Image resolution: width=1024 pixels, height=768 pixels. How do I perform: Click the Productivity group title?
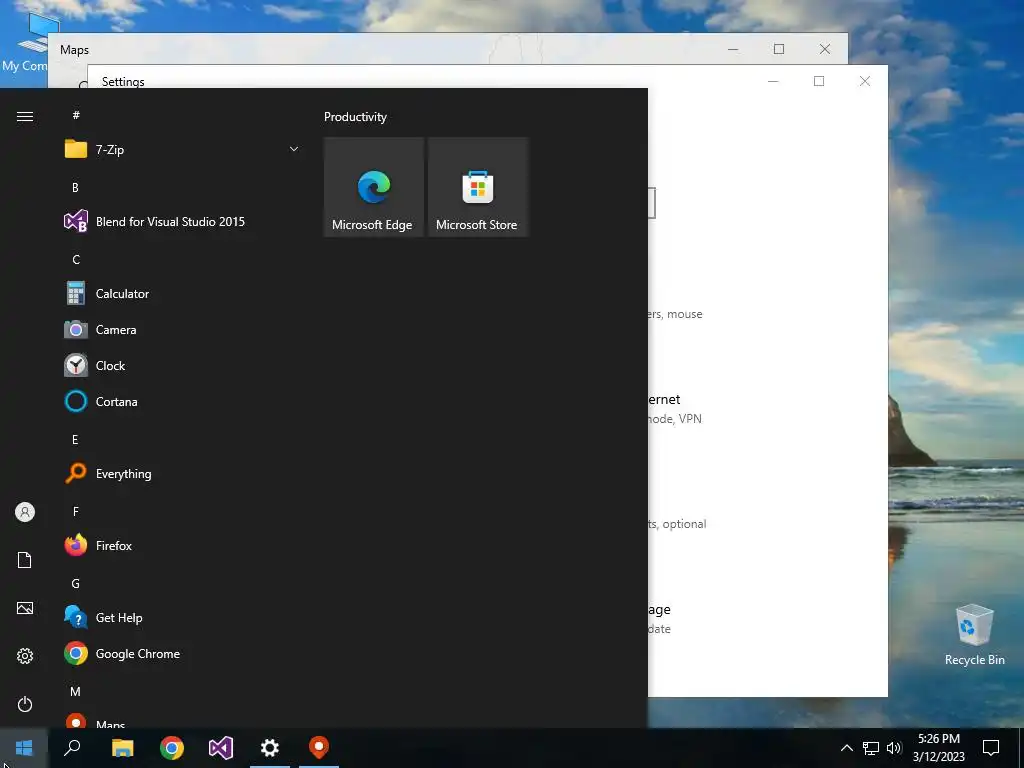click(355, 117)
